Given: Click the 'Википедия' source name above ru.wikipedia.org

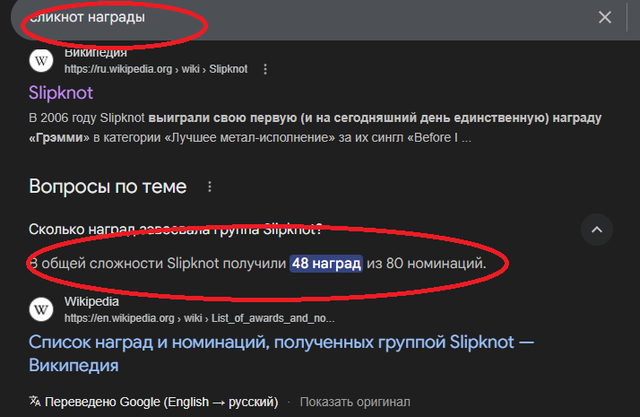Looking at the screenshot, I should click(96, 53).
